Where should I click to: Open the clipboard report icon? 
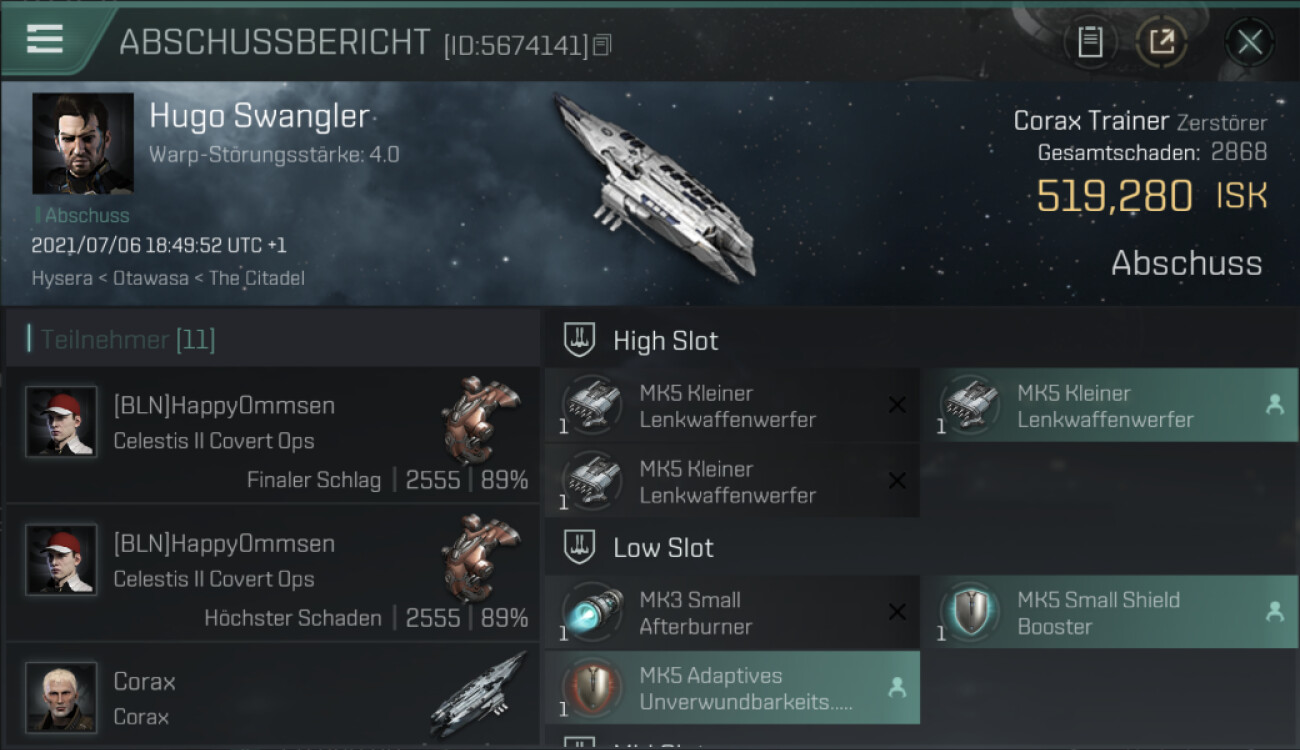pos(1090,42)
